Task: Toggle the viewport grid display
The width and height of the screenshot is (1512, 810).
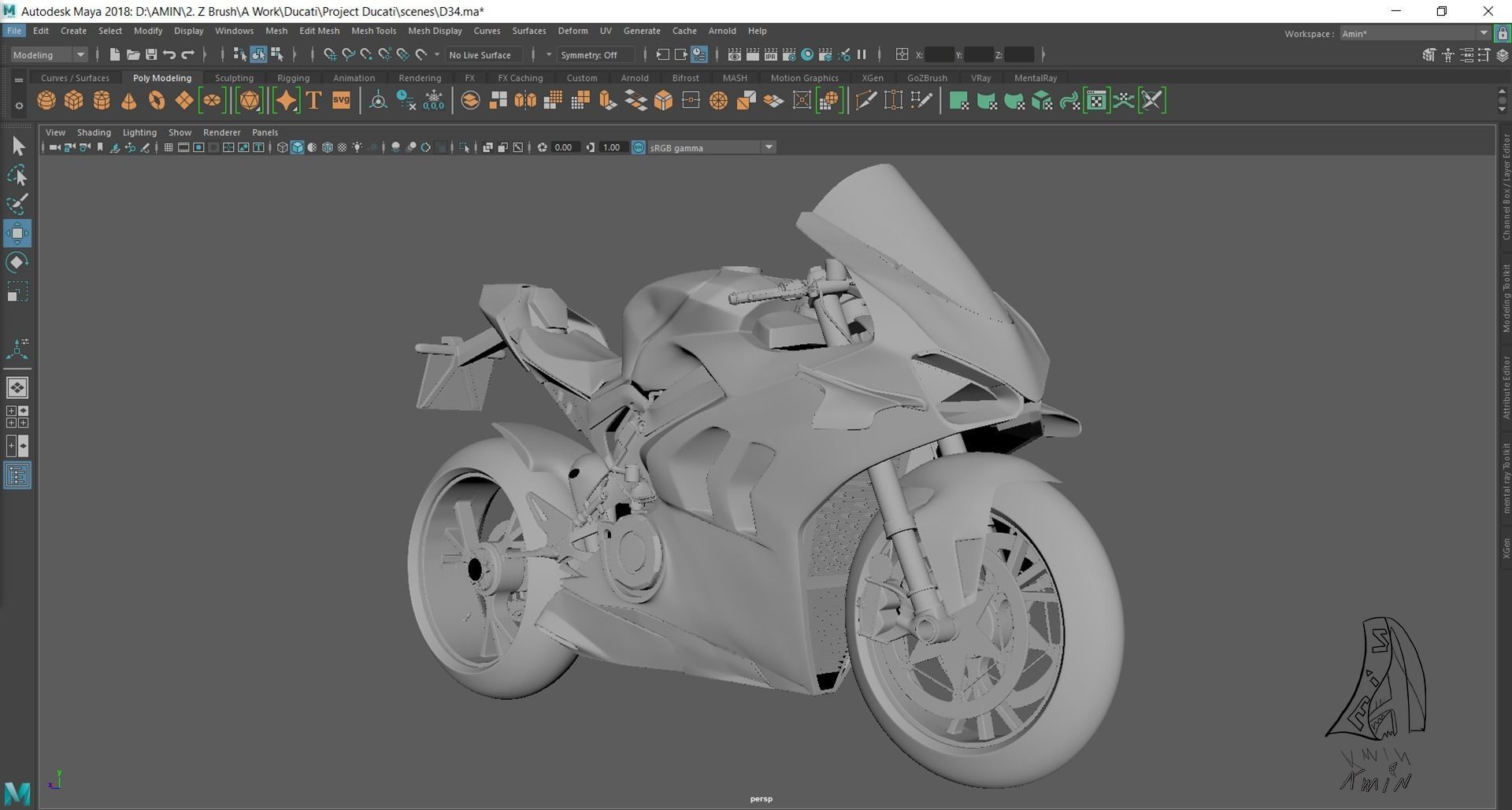Action: tap(168, 147)
